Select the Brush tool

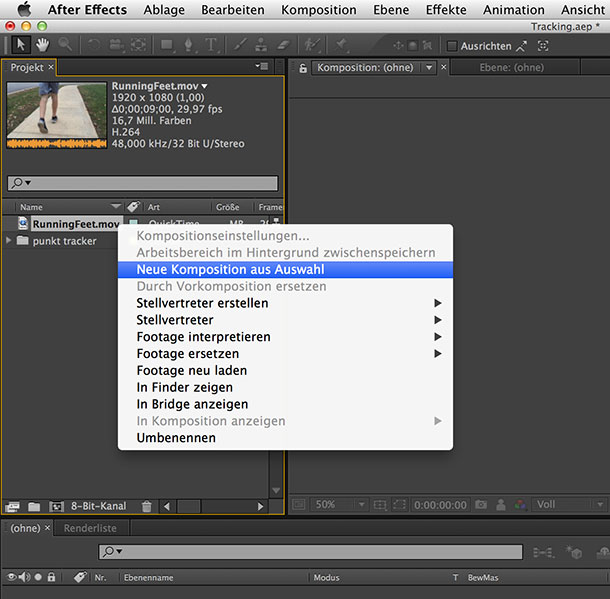pyautogui.click(x=240, y=45)
